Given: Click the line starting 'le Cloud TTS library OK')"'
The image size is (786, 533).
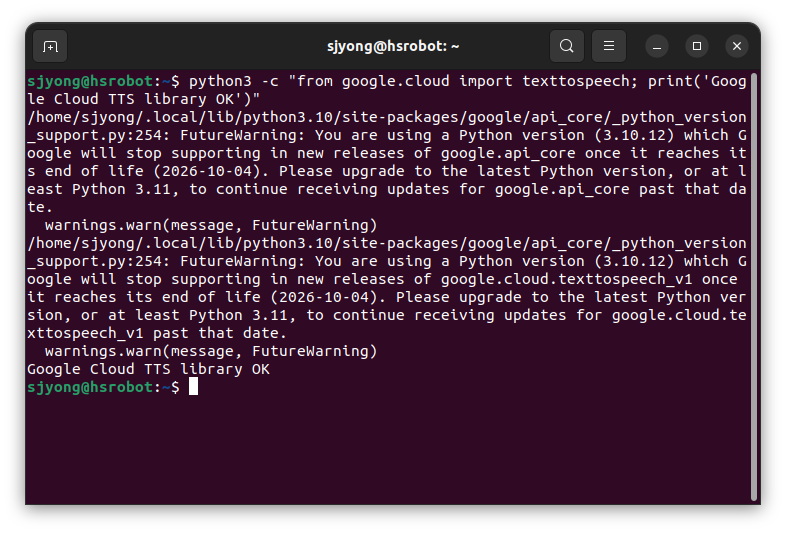Looking at the screenshot, I should point(144,99).
